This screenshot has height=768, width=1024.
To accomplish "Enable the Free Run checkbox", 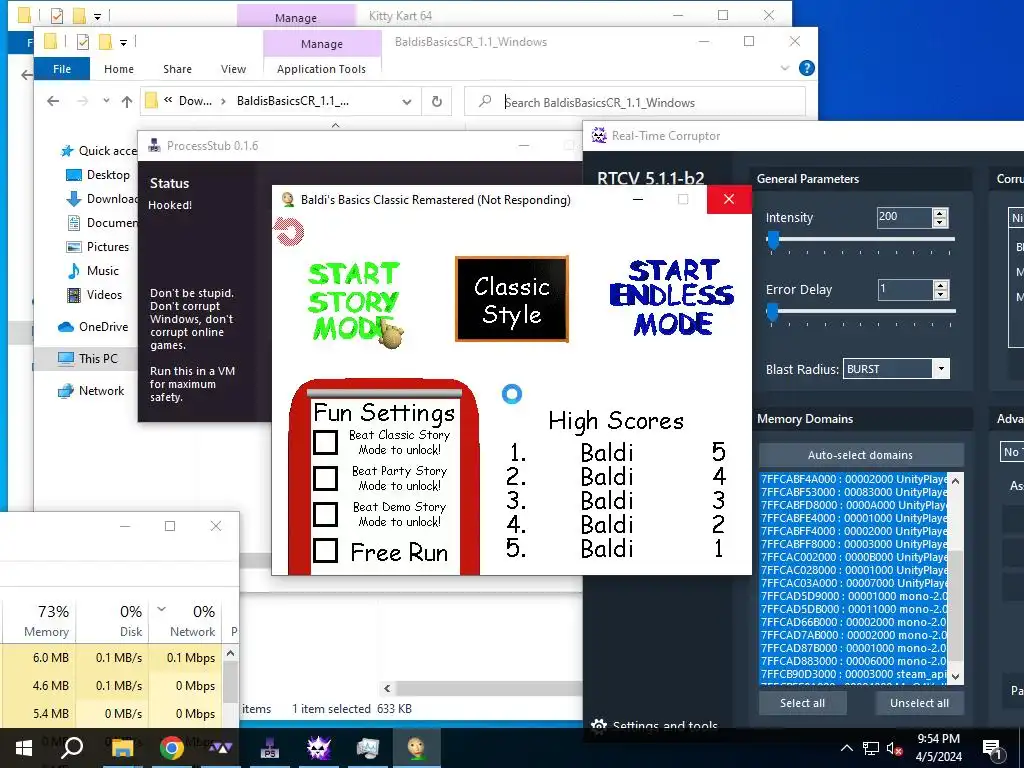I will click(x=325, y=551).
